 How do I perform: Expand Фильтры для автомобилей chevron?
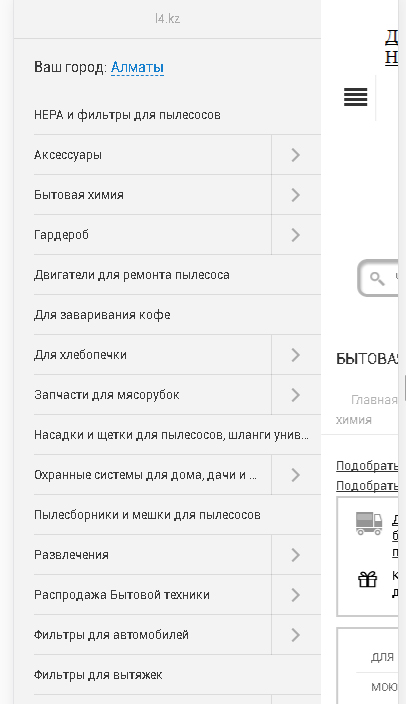(296, 634)
